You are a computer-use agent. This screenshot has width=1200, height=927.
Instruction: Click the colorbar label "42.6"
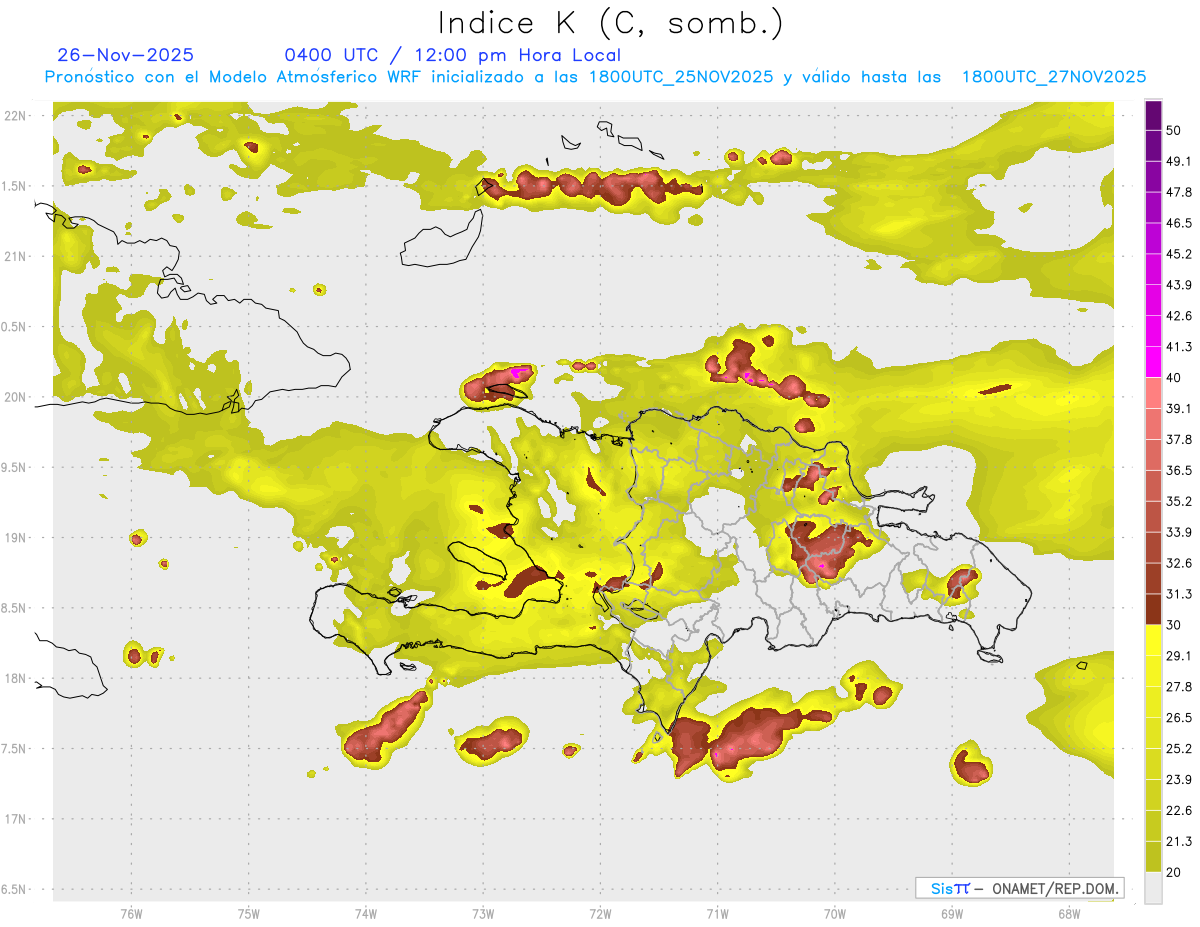coord(1179,316)
